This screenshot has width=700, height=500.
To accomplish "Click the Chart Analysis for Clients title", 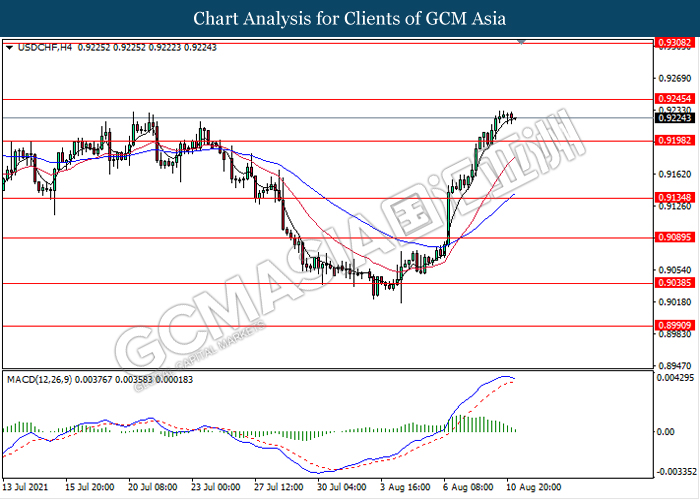I will click(x=350, y=19).
